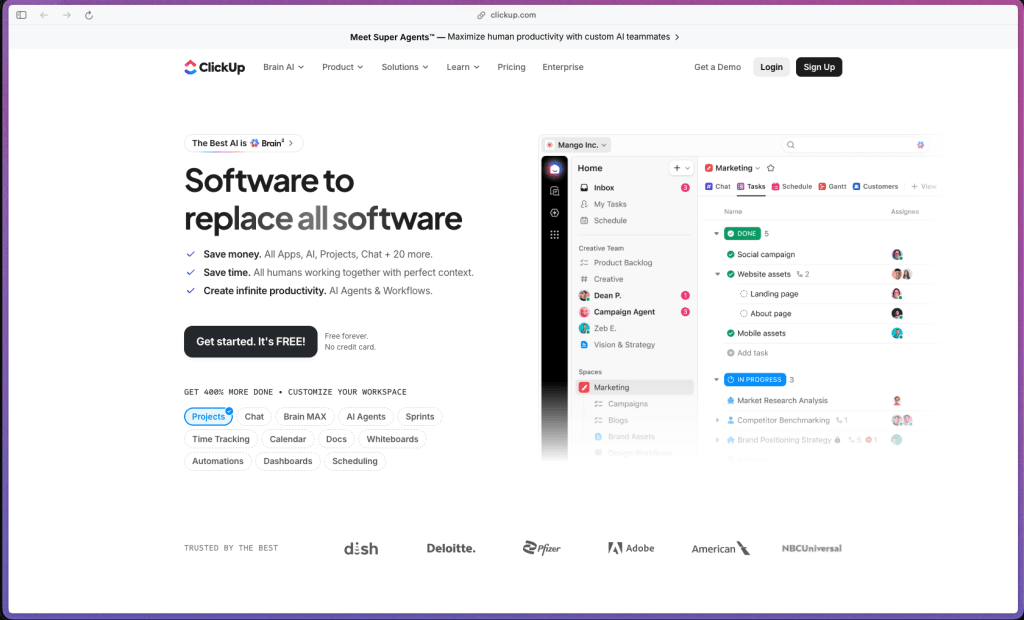
Task: Click the clickup.com address bar
Action: click(507, 15)
